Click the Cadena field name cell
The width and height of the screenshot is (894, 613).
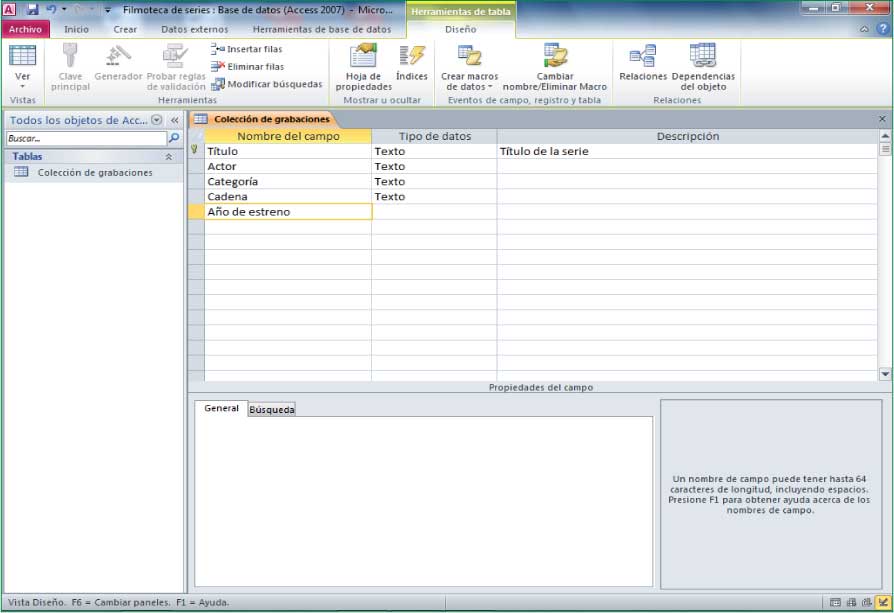288,196
